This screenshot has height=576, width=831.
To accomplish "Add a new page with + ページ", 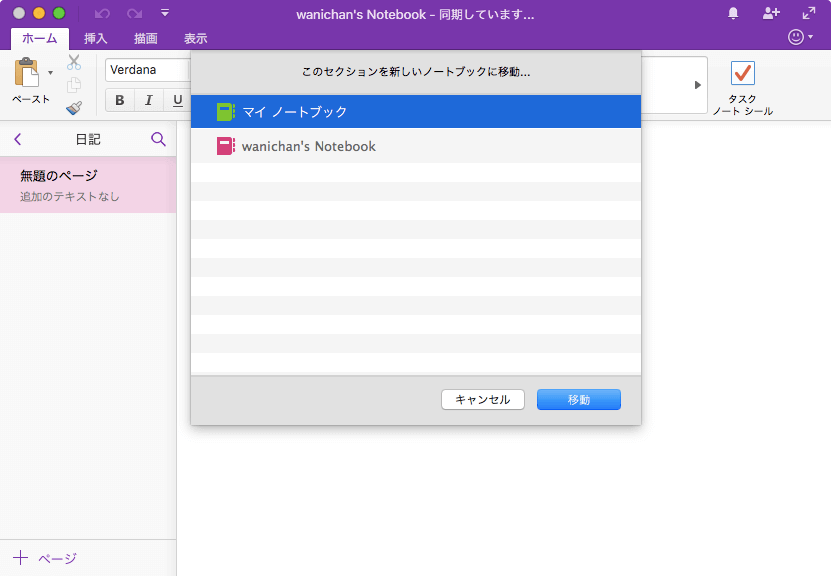I will point(45,558).
